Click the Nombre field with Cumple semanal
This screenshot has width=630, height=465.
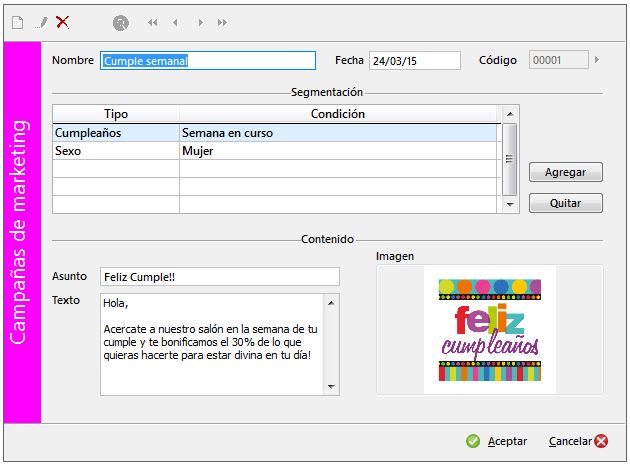click(x=208, y=60)
